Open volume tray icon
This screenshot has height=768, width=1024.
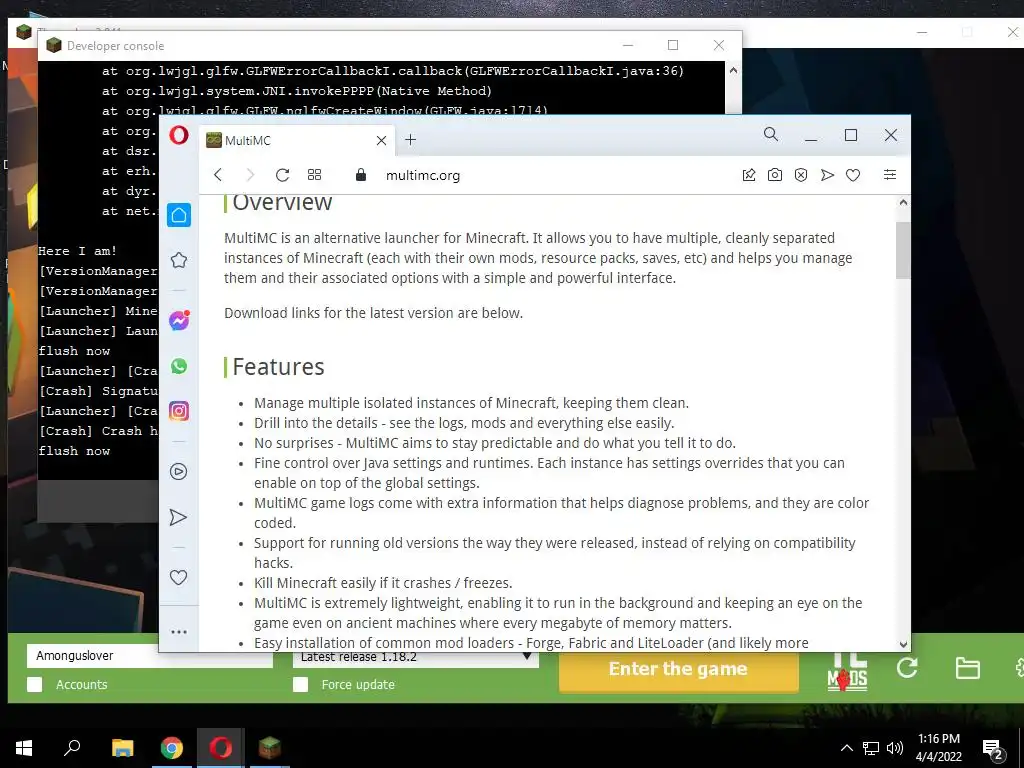[x=895, y=748]
